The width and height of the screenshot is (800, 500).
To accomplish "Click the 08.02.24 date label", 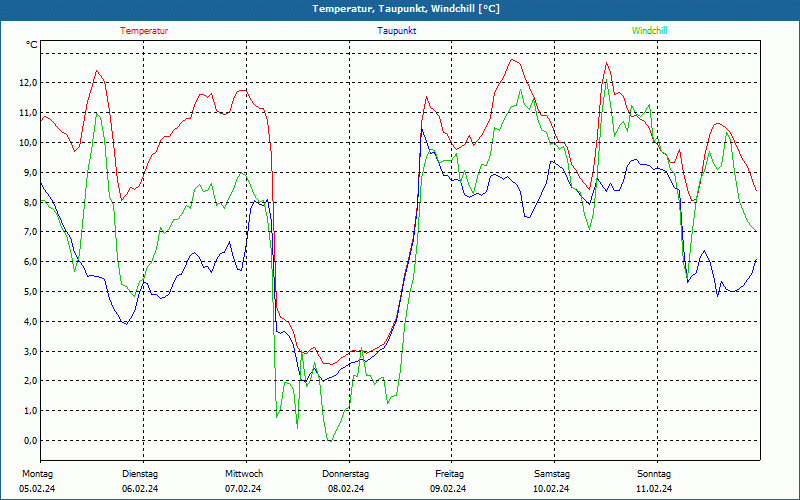I will point(346,489).
